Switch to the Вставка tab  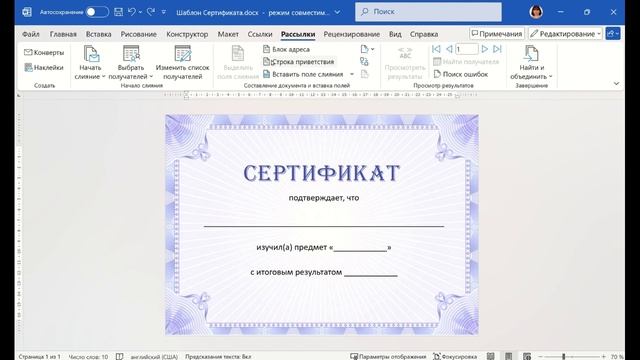(x=98, y=34)
